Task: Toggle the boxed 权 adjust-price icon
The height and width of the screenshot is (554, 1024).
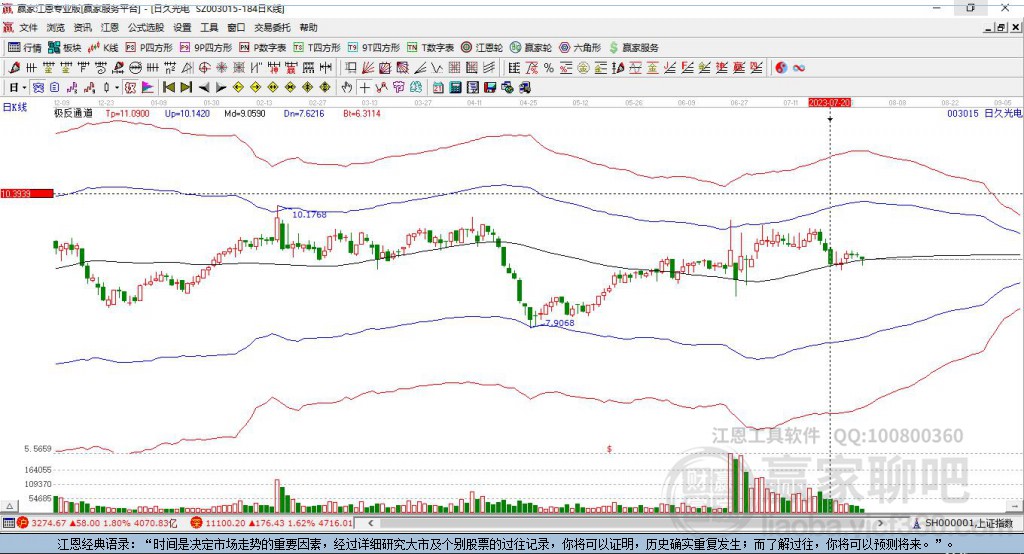Action: pos(130,88)
